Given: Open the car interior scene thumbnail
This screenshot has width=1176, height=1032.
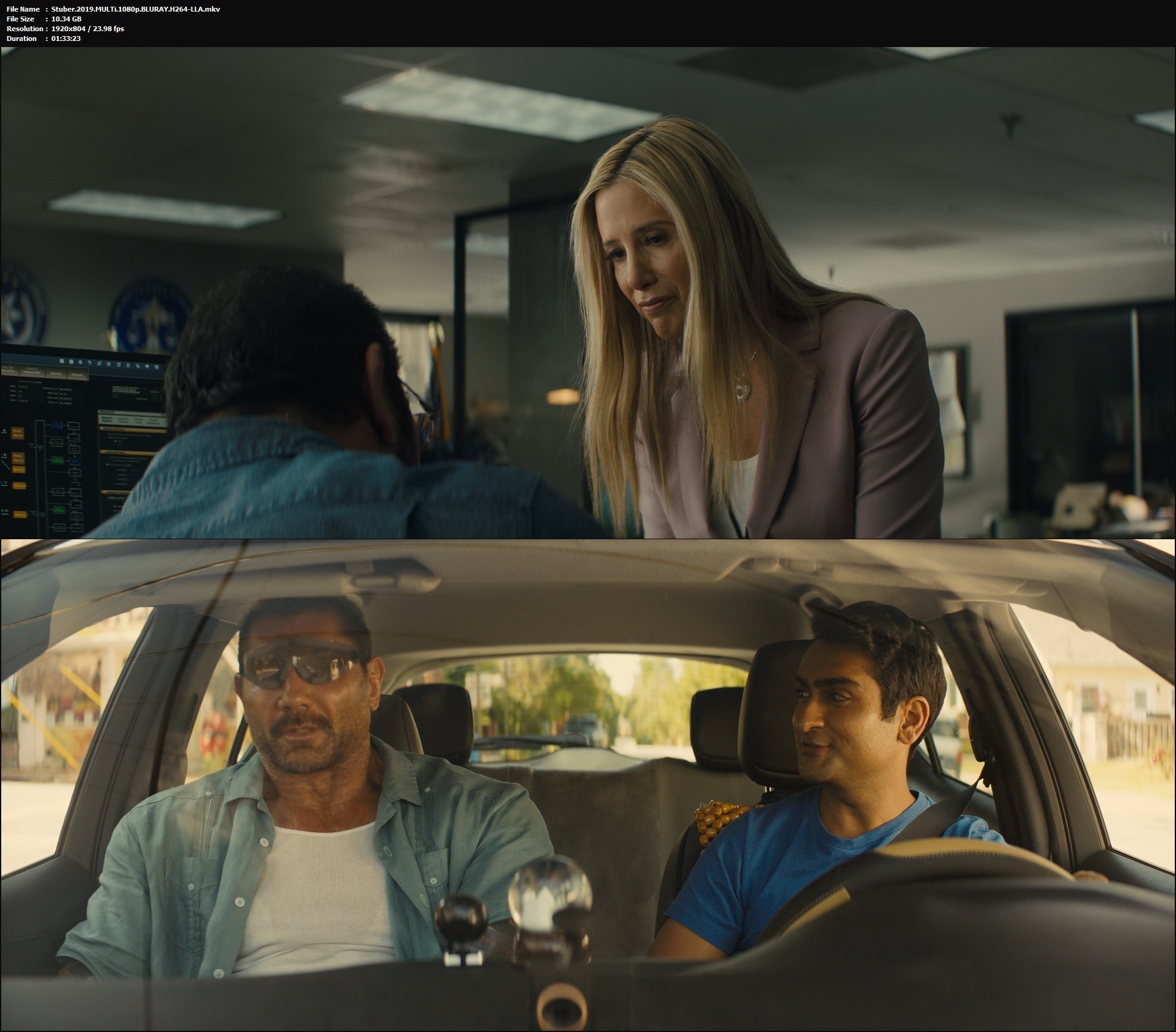Looking at the screenshot, I should [588, 785].
